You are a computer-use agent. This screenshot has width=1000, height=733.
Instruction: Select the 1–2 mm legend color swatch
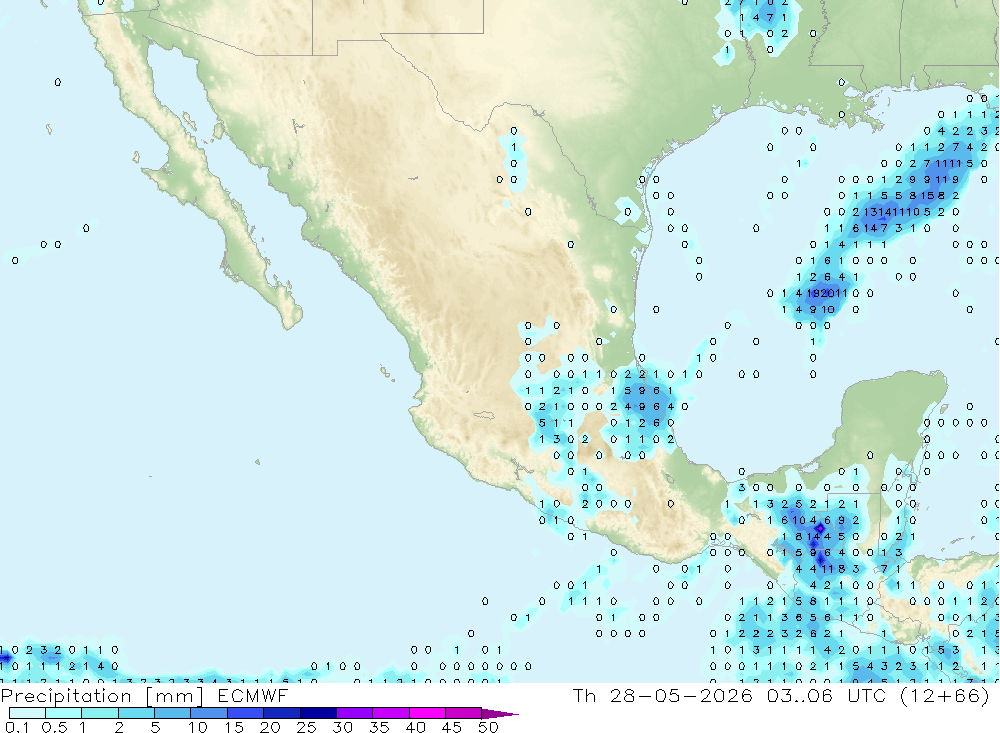[99, 713]
